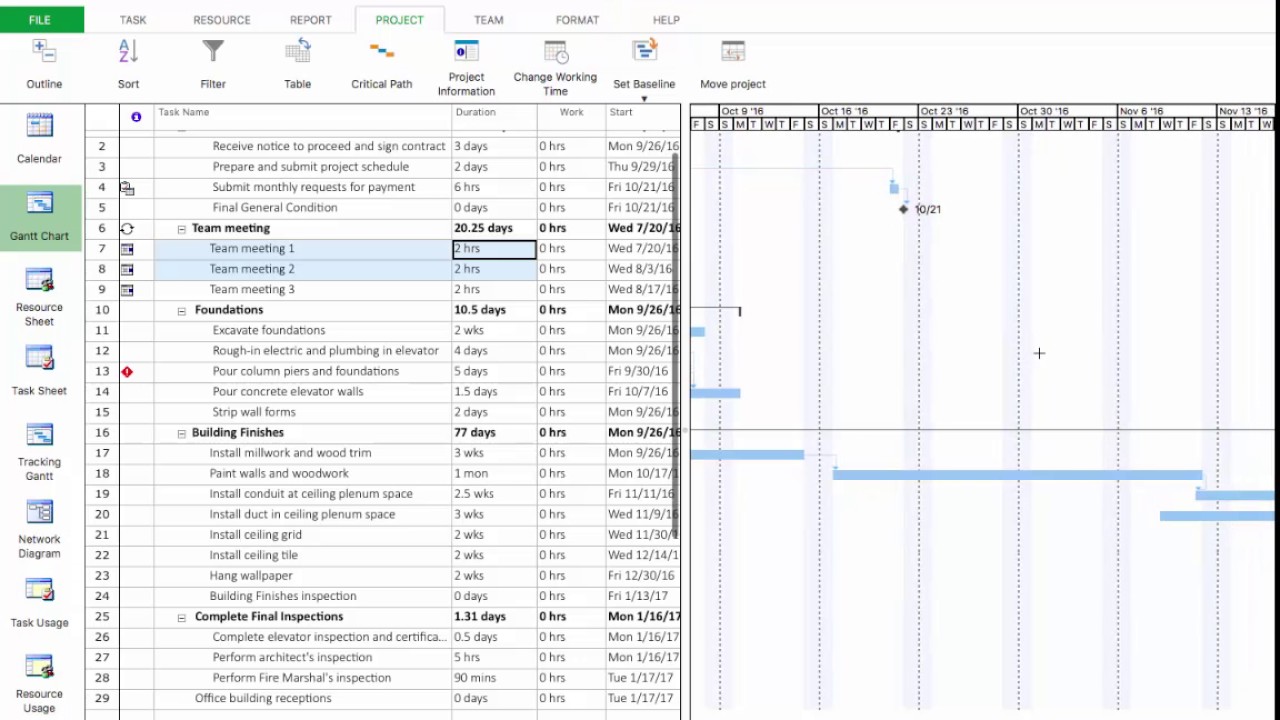The image size is (1280, 720).
Task: Select task 'Excavate foundations'
Action: point(268,330)
